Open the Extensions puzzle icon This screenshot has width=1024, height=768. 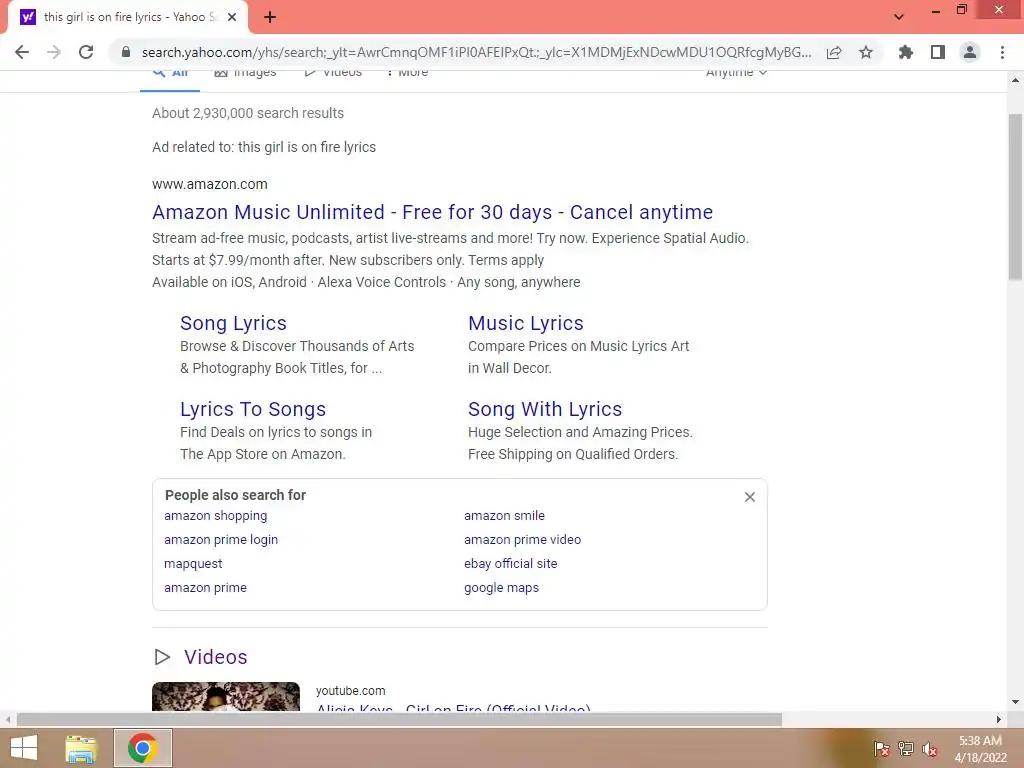[906, 52]
